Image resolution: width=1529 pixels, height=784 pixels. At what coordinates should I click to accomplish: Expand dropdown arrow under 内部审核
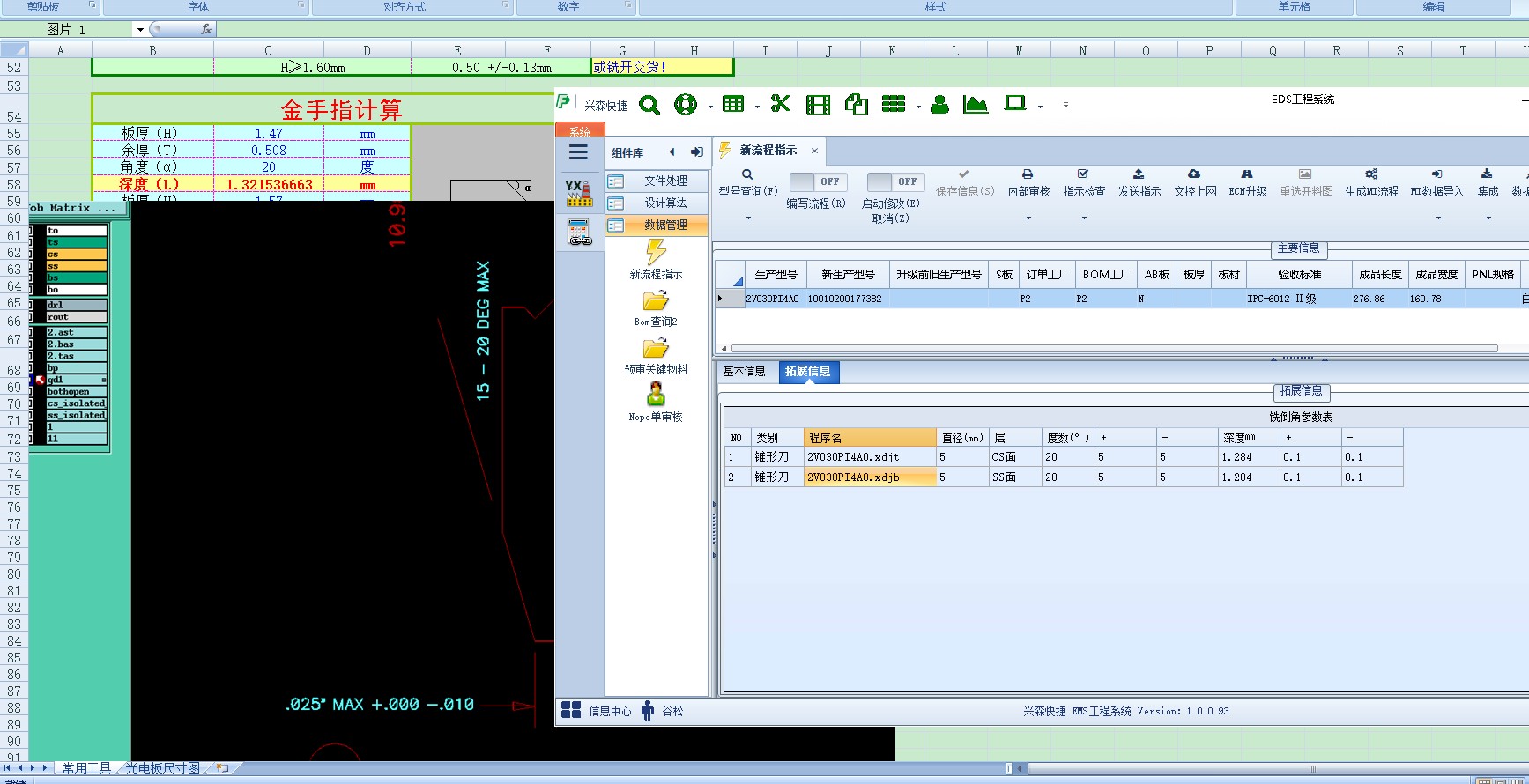pos(1028,218)
